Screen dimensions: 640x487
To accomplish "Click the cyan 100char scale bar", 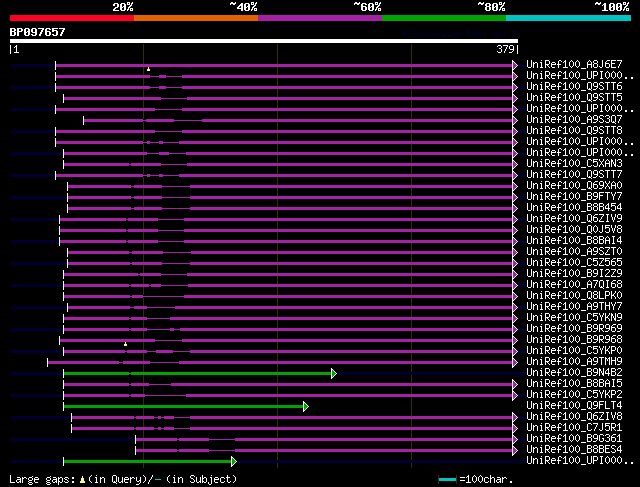I will 447,480.
